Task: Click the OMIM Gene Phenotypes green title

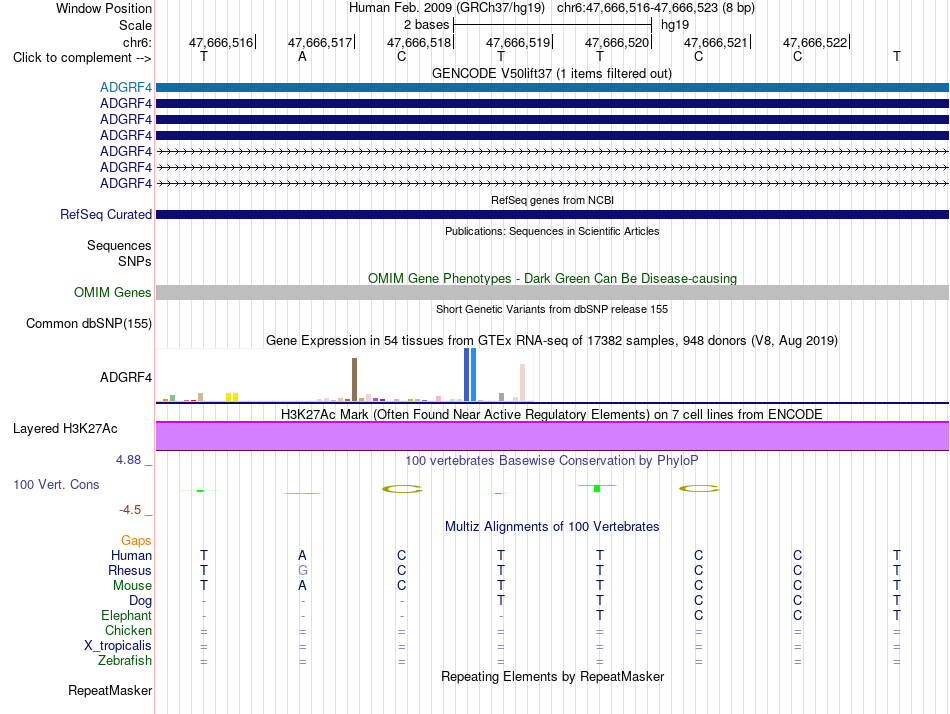Action: pos(553,279)
